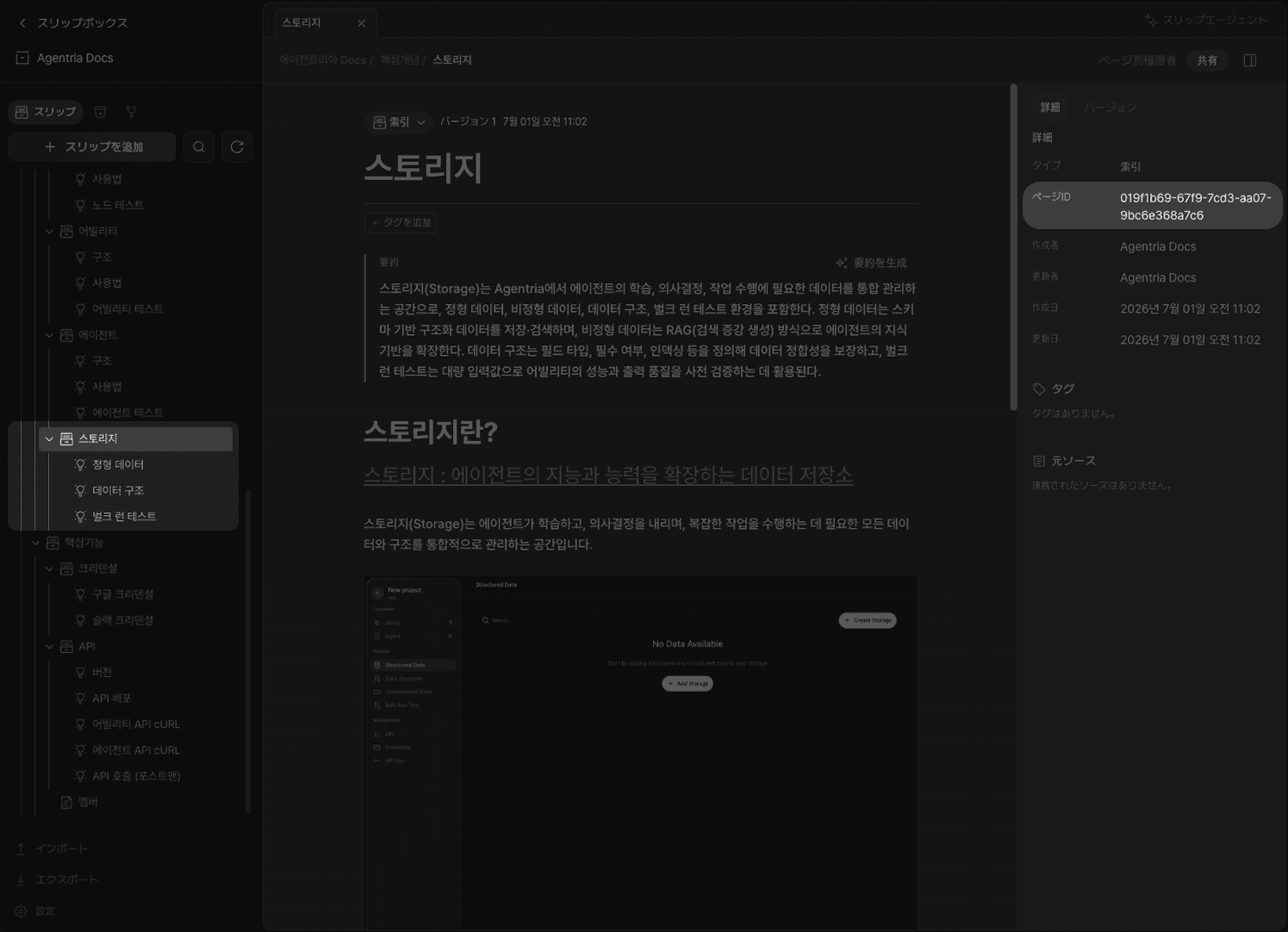Open the 스토리지 : 에이전트의 지능과 능력 link
This screenshot has width=1288, height=932.
608,475
